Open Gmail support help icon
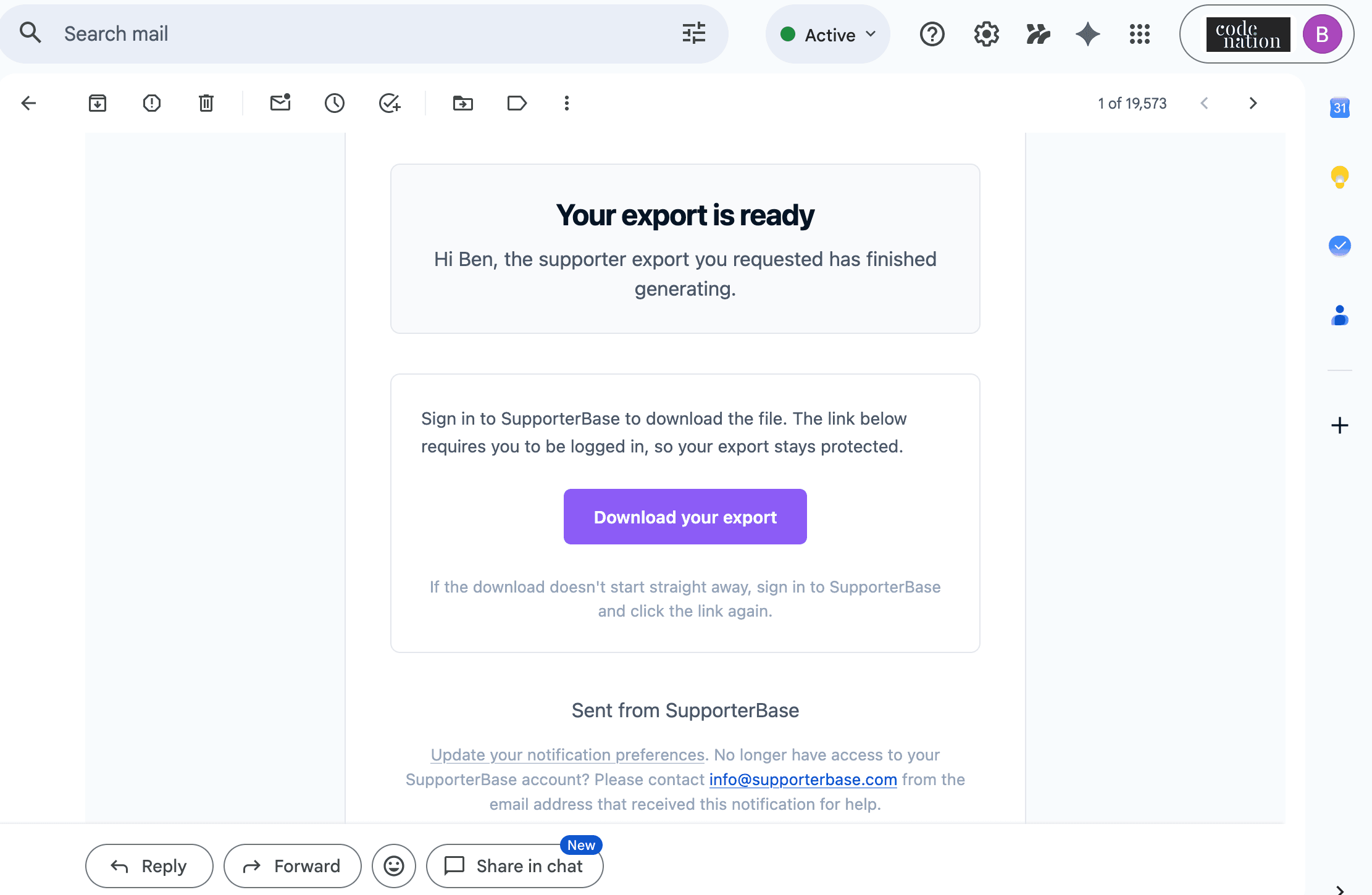The height and width of the screenshot is (895, 1372). (x=932, y=34)
